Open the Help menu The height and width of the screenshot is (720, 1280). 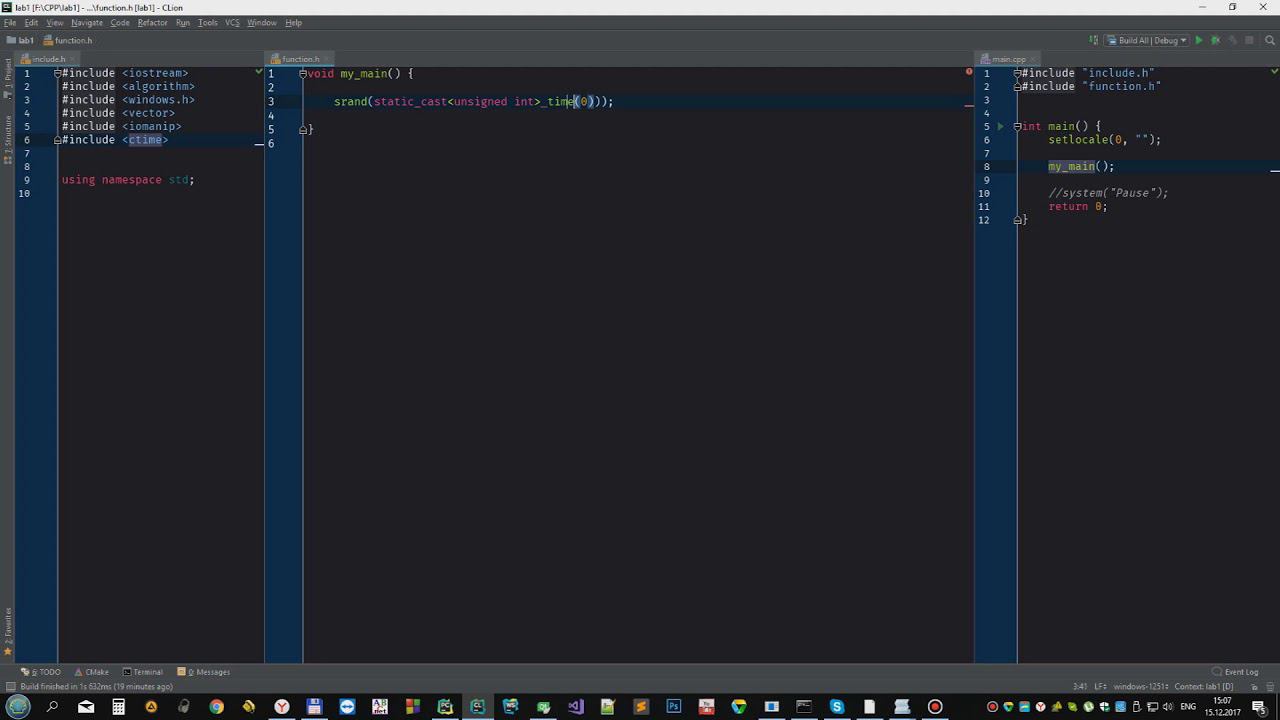click(x=293, y=22)
